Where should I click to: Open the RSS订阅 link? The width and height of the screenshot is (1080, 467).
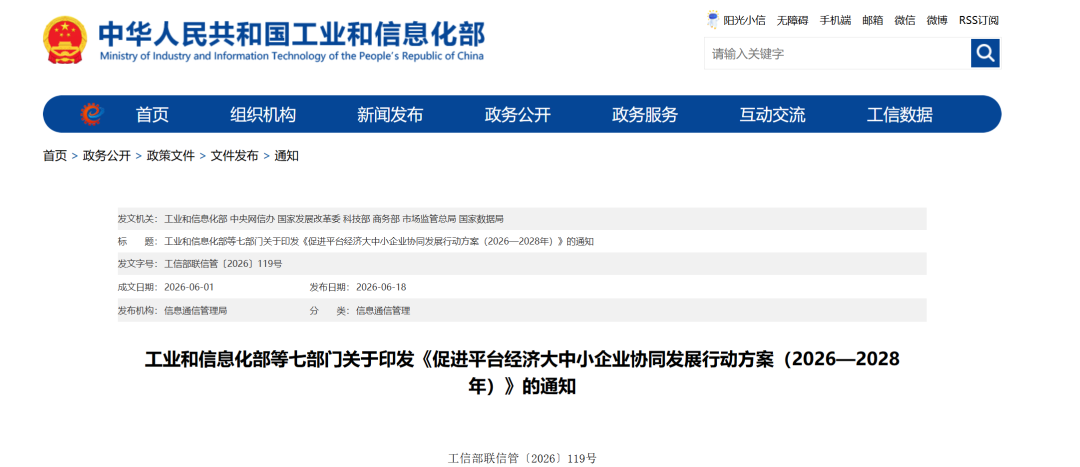click(x=979, y=20)
